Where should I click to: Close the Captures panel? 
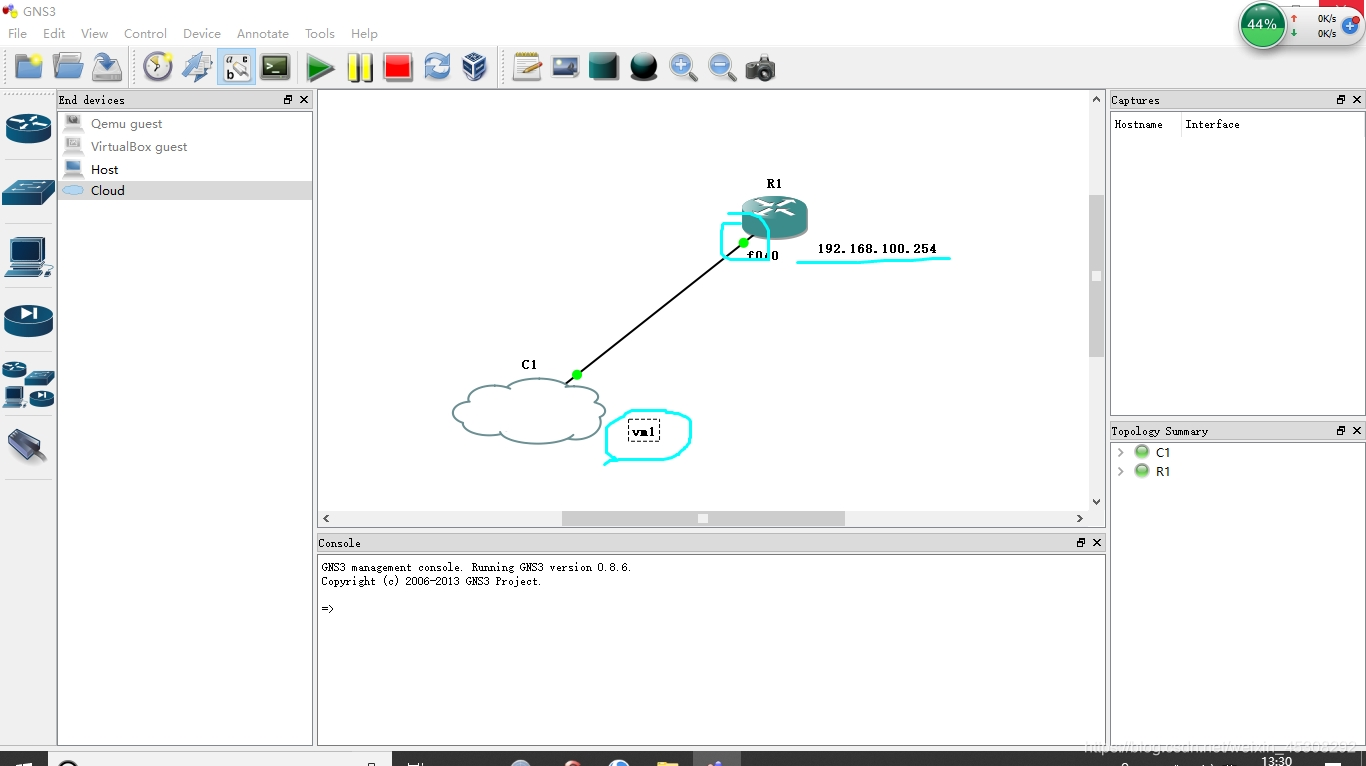coord(1357,100)
